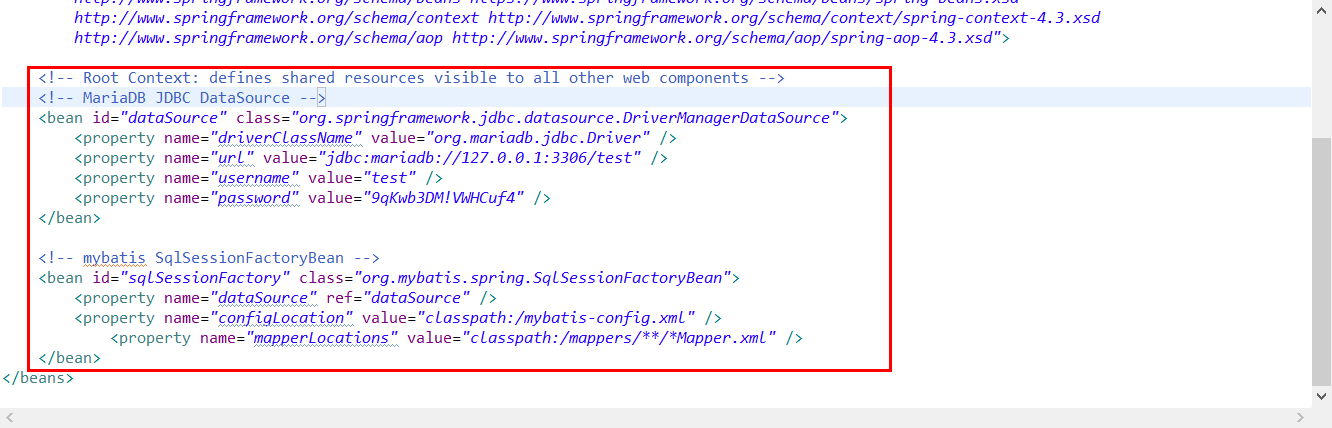Click the property name "password"
This screenshot has width=1332, height=428.
254,198
